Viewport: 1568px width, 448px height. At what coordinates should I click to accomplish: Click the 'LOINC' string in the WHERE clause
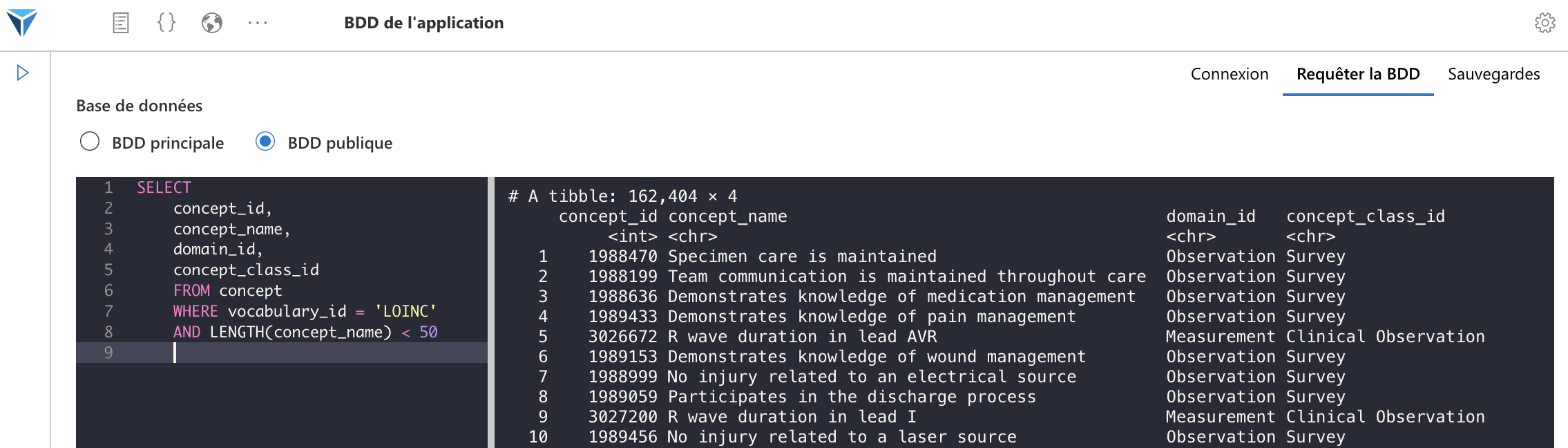pyautogui.click(x=405, y=311)
